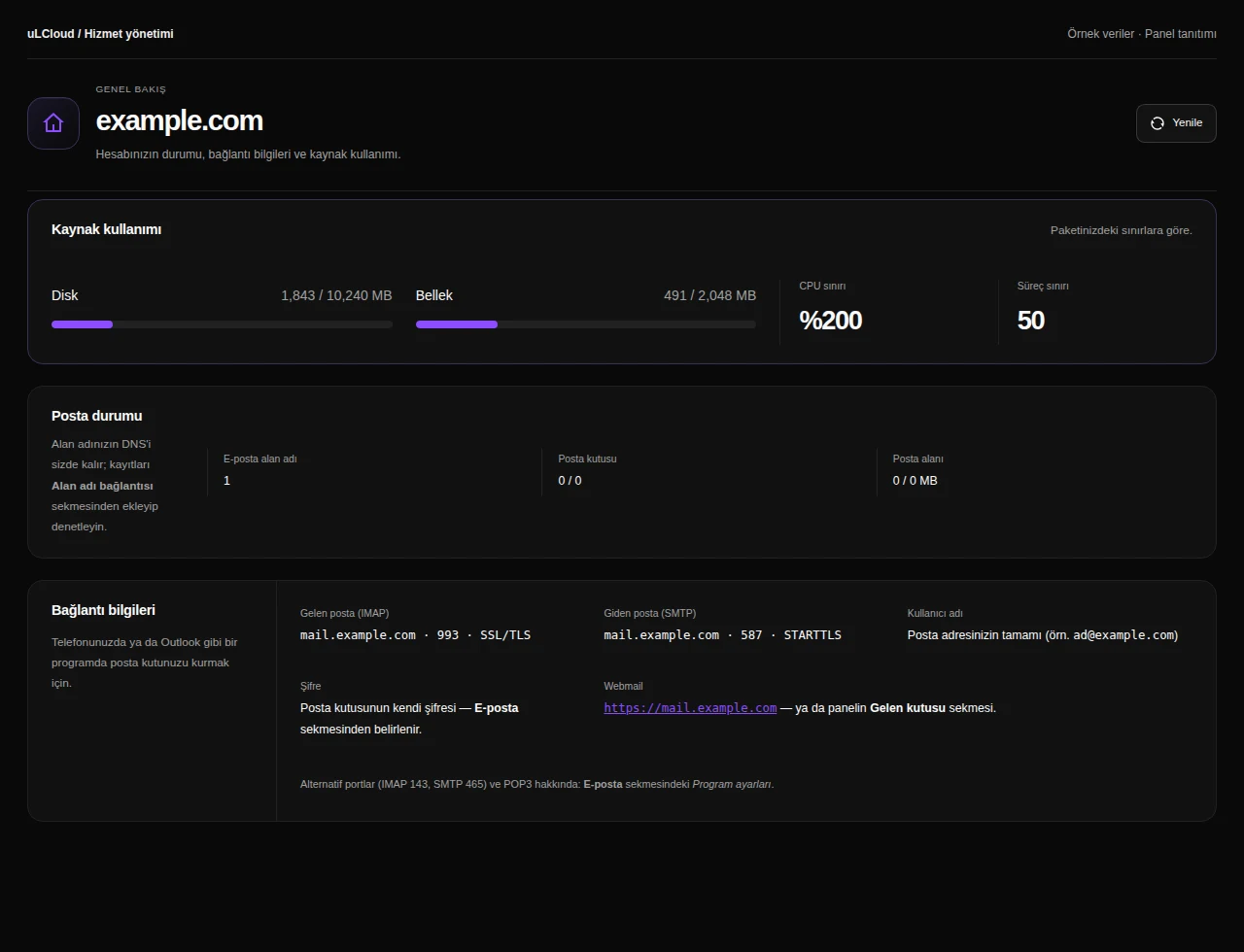Click the Şifre field label
This screenshot has height=952, width=1244.
point(310,687)
